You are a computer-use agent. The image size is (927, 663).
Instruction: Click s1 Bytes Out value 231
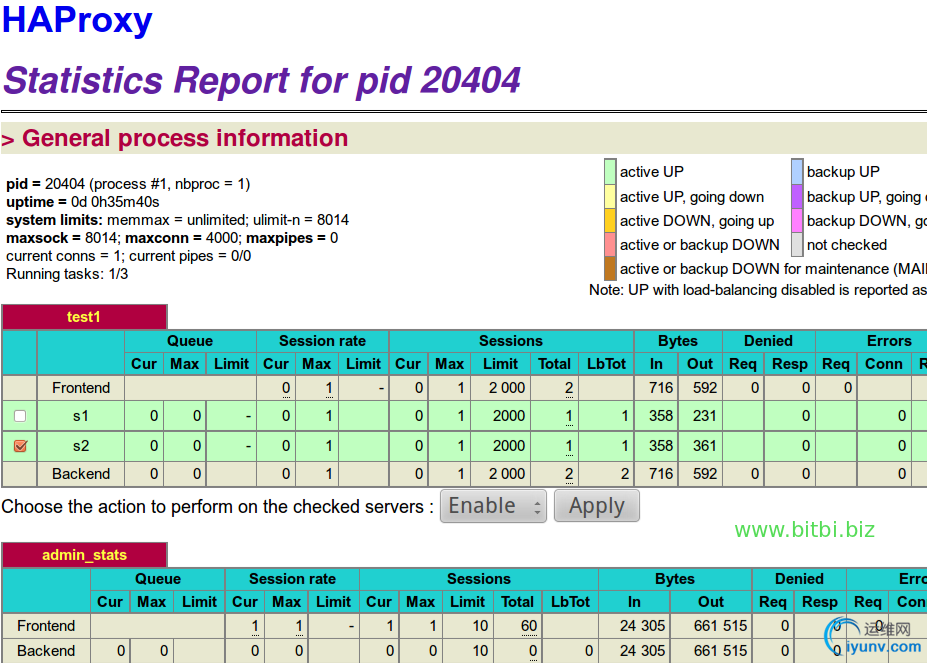tap(704, 416)
